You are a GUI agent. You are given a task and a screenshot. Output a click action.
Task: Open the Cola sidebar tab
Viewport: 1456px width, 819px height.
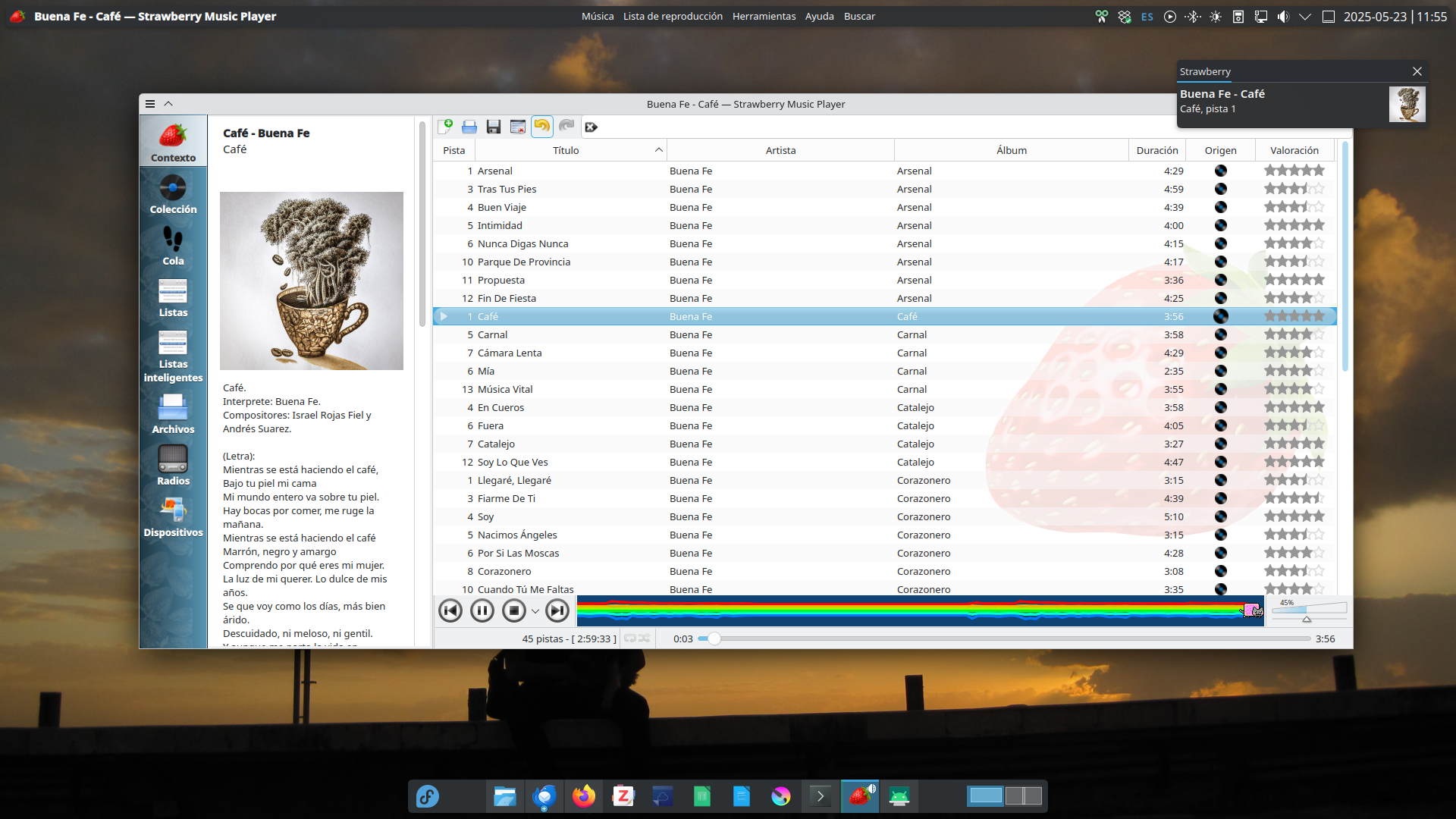point(173,245)
